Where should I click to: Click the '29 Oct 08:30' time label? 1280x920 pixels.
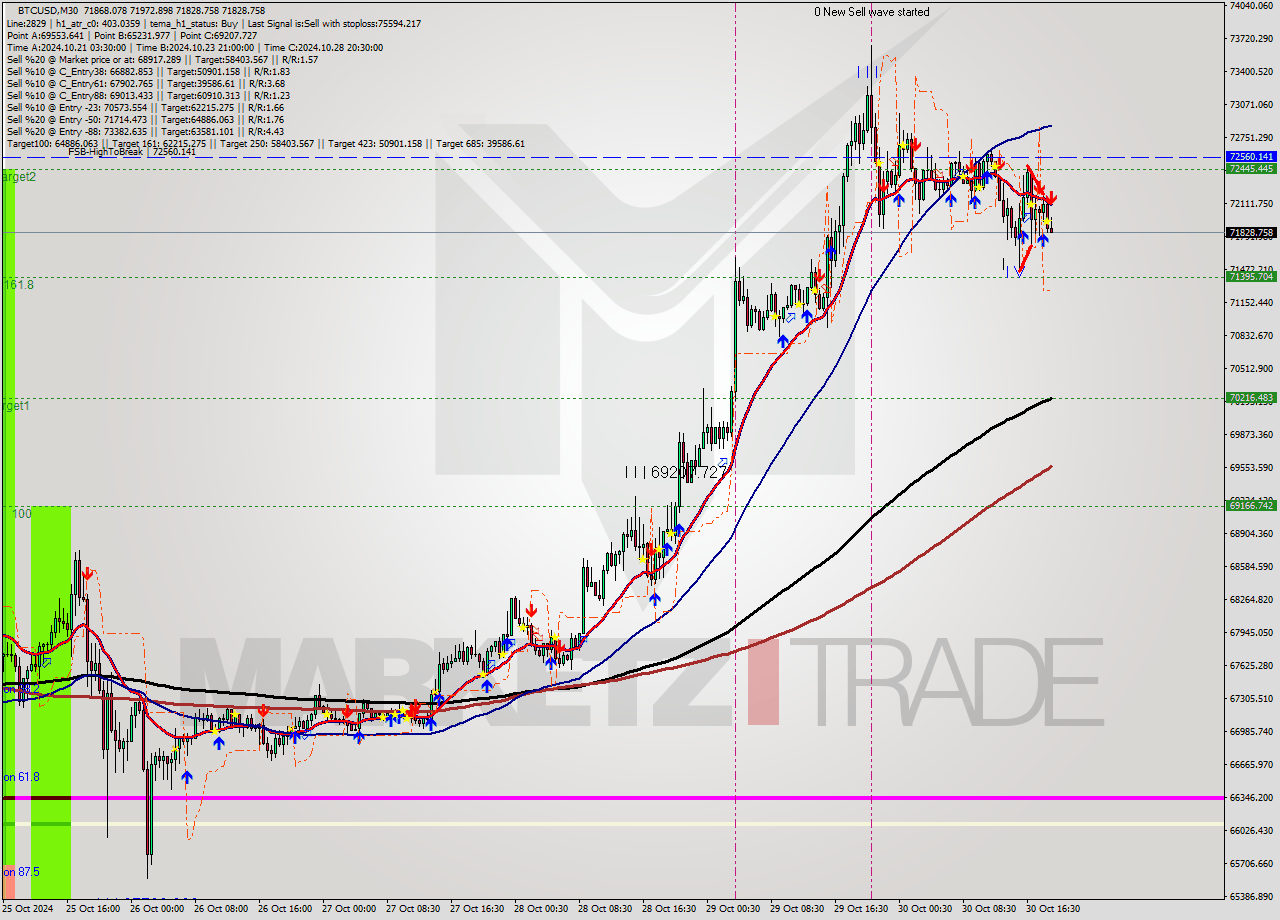[x=797, y=910]
